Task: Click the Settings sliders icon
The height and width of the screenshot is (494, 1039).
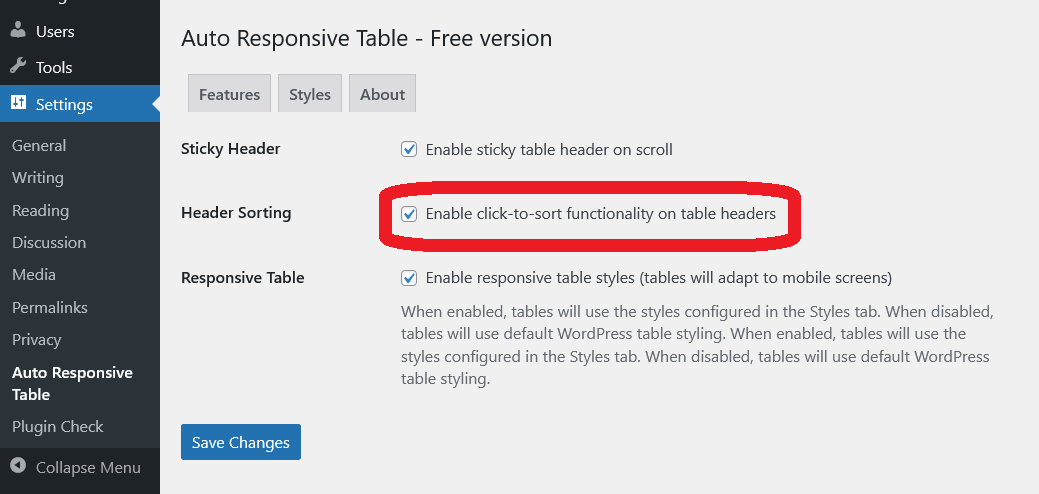Action: (x=18, y=103)
